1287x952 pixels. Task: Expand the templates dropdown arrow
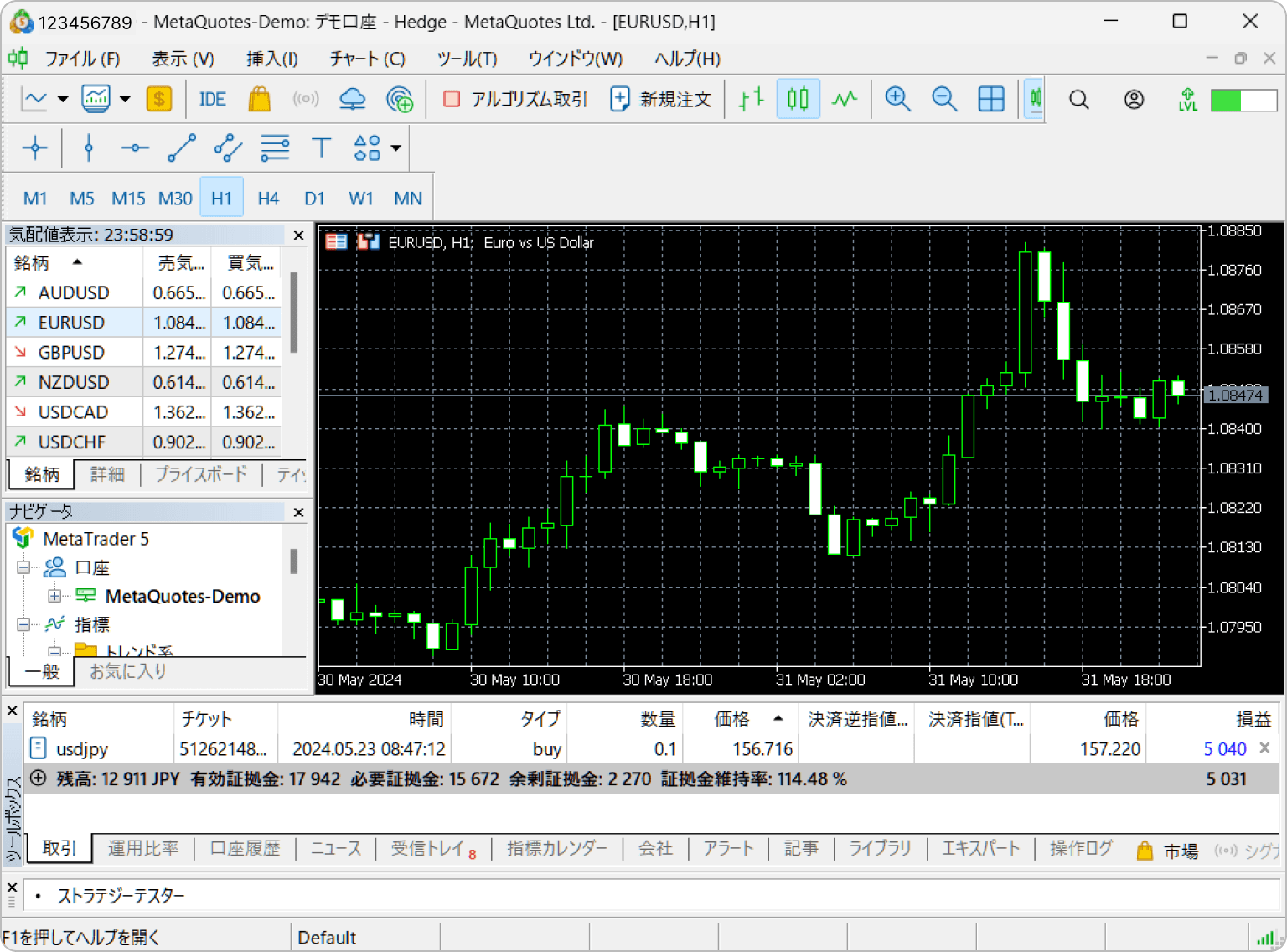[125, 100]
